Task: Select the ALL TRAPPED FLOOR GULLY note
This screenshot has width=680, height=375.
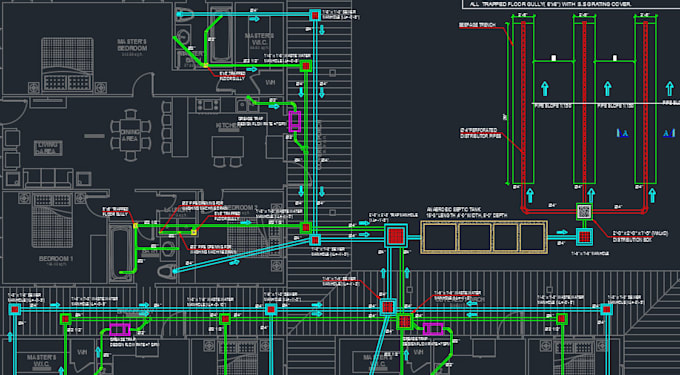Action: coord(551,4)
